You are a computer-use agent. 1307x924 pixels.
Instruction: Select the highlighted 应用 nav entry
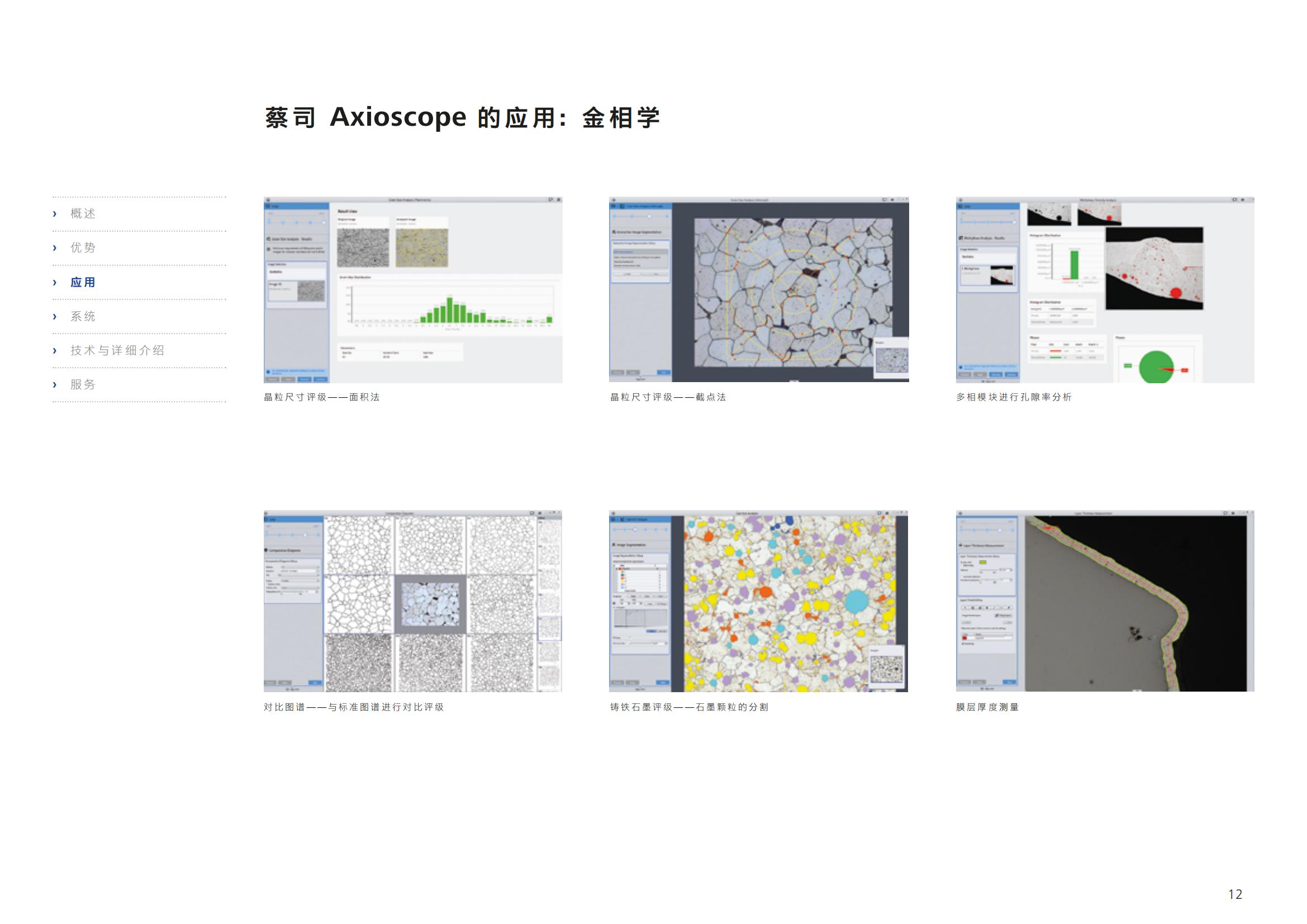click(83, 282)
